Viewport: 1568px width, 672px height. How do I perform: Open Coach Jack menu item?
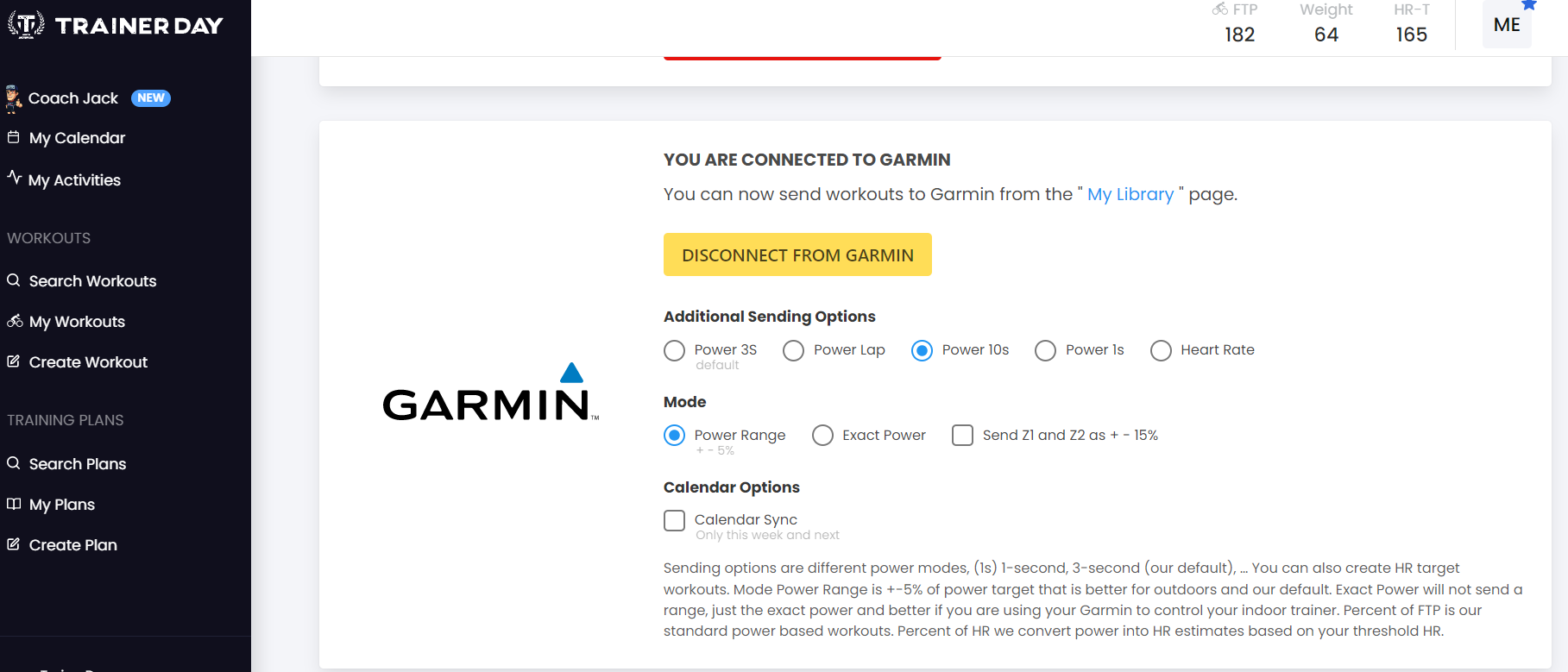[x=73, y=98]
